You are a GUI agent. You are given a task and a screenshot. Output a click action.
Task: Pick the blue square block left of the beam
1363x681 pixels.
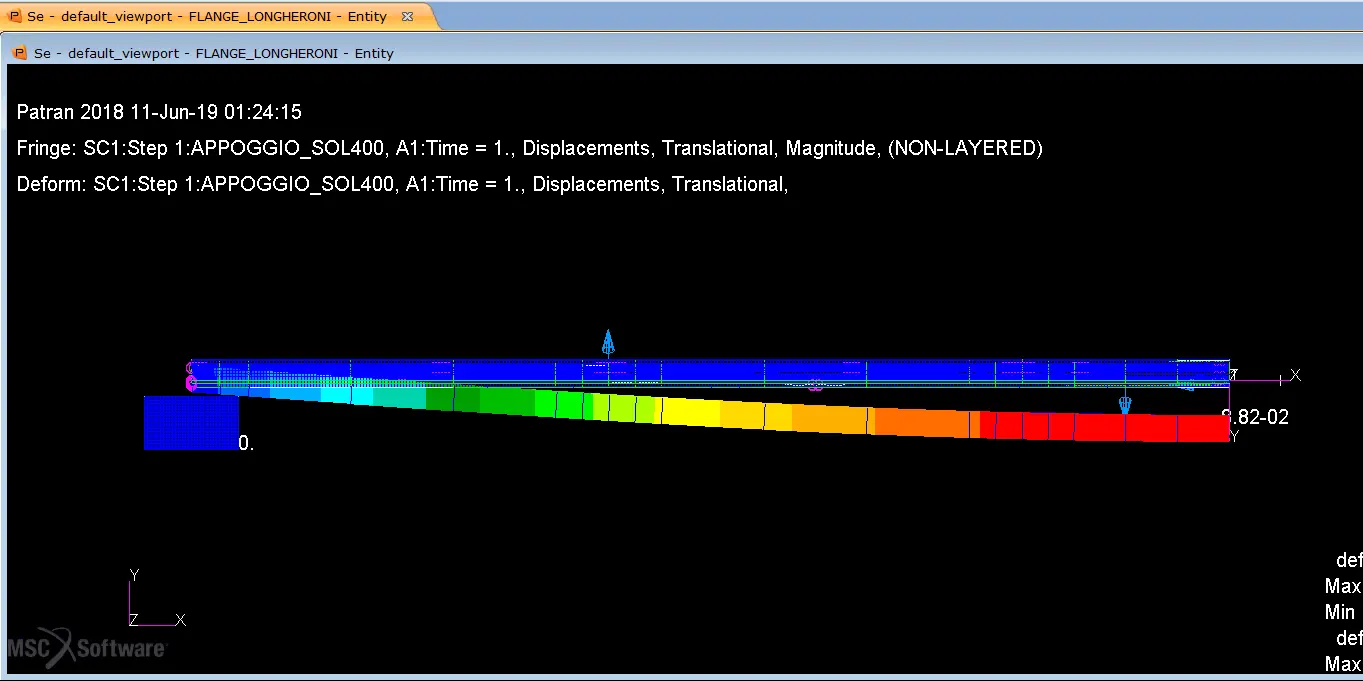191,423
